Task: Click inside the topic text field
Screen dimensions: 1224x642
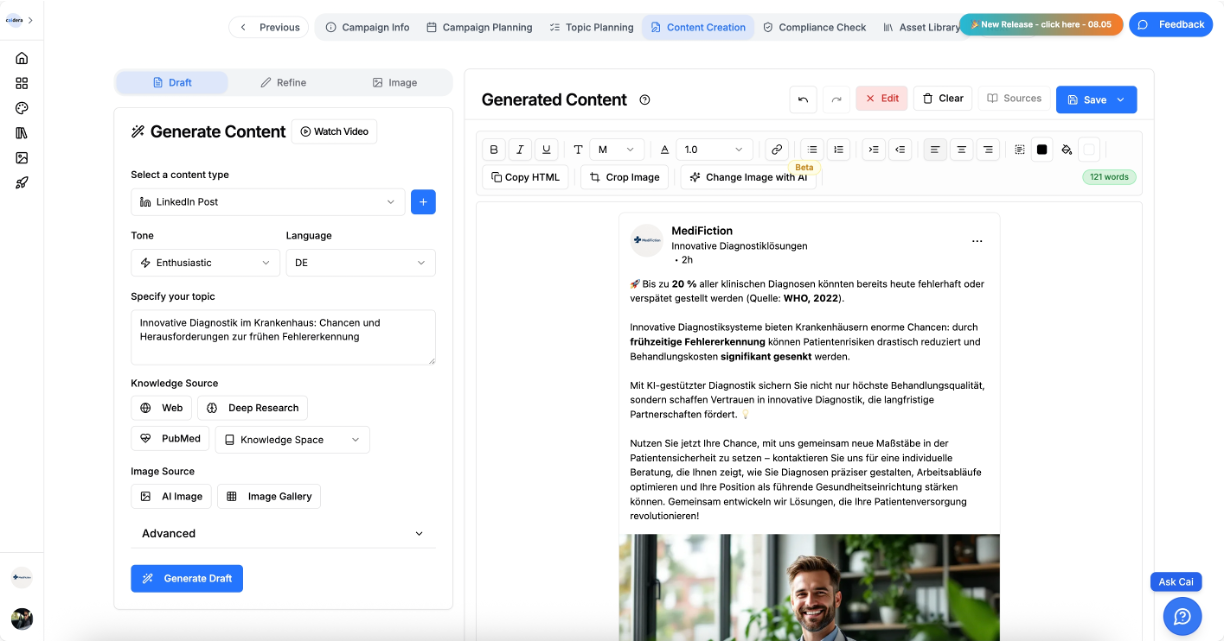Action: pyautogui.click(x=283, y=337)
